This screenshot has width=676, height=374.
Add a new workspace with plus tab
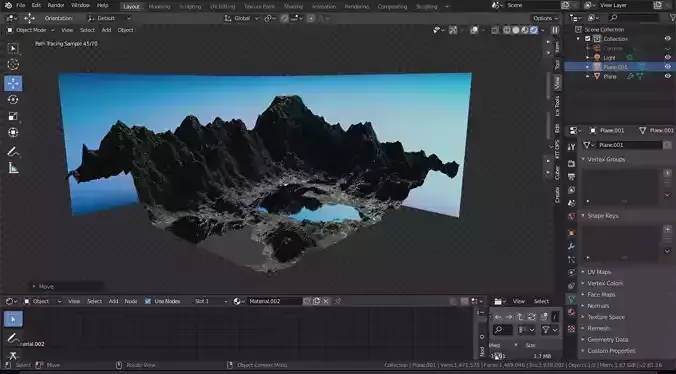(447, 6)
